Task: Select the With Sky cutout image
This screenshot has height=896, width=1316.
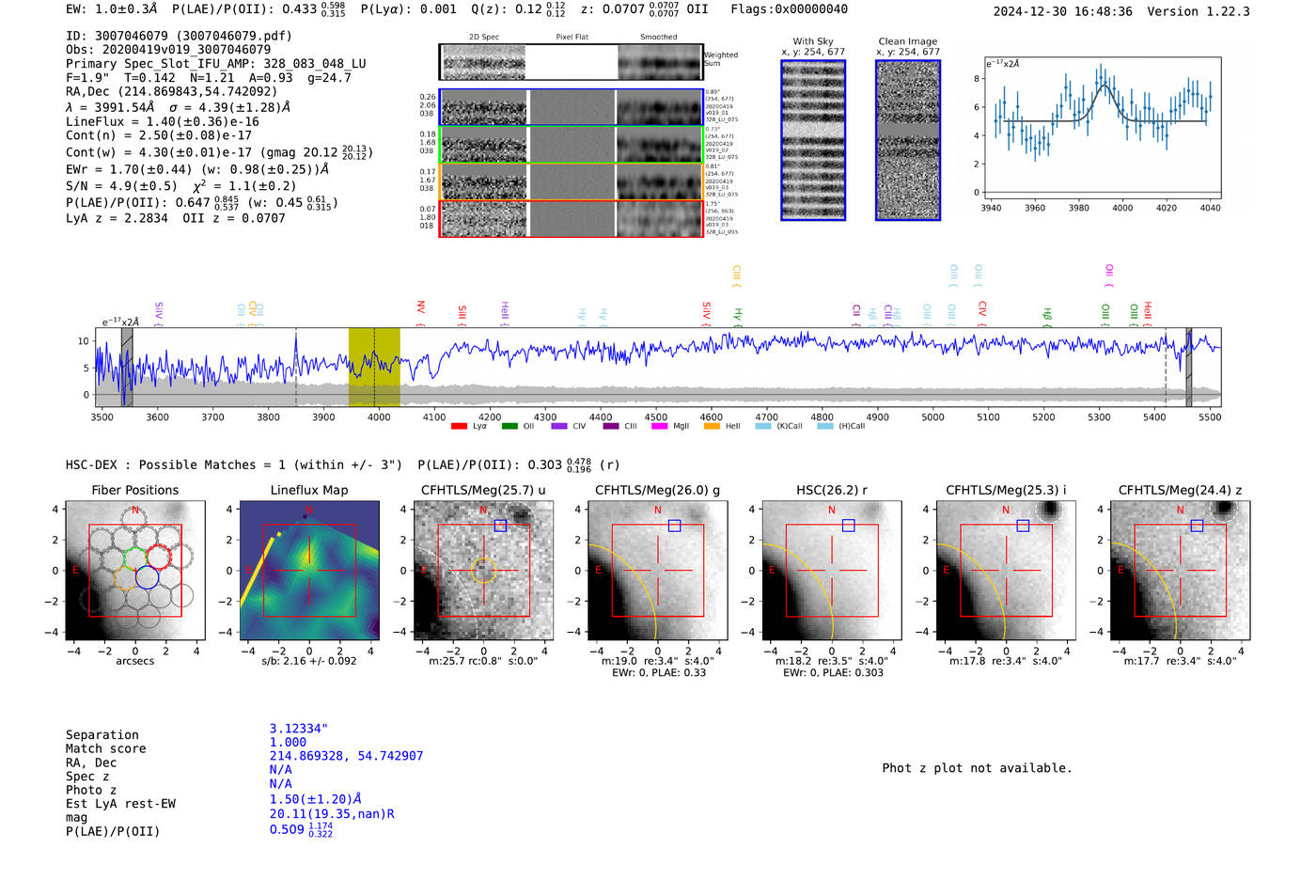Action: point(813,140)
